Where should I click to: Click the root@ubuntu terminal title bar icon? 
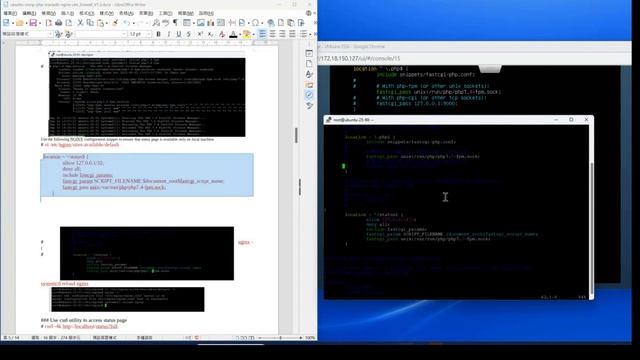coord(329,120)
